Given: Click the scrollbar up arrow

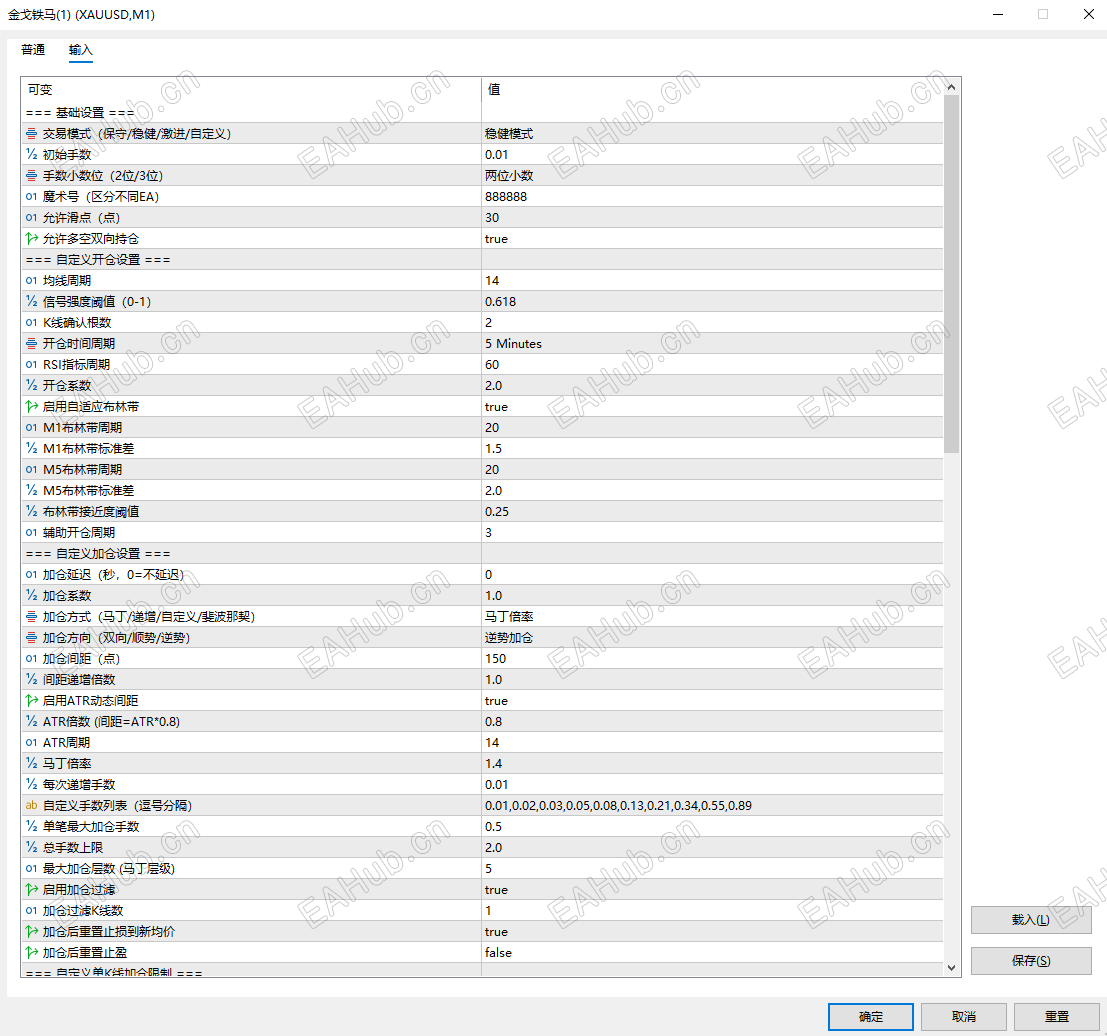Looking at the screenshot, I should 952,87.
